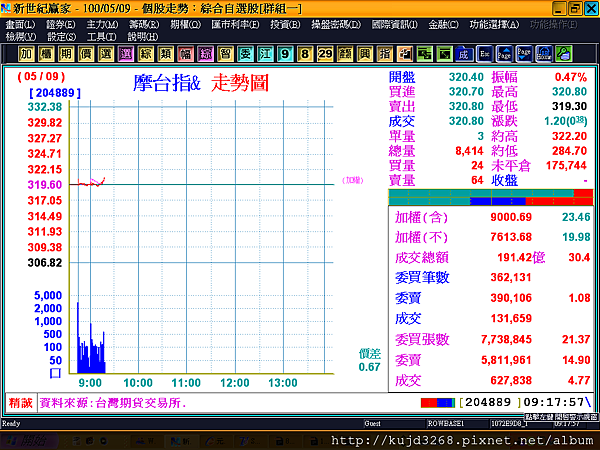The width and height of the screenshot is (600, 450).
Task: Click the 指 index toolbar icon
Action: coord(385,54)
